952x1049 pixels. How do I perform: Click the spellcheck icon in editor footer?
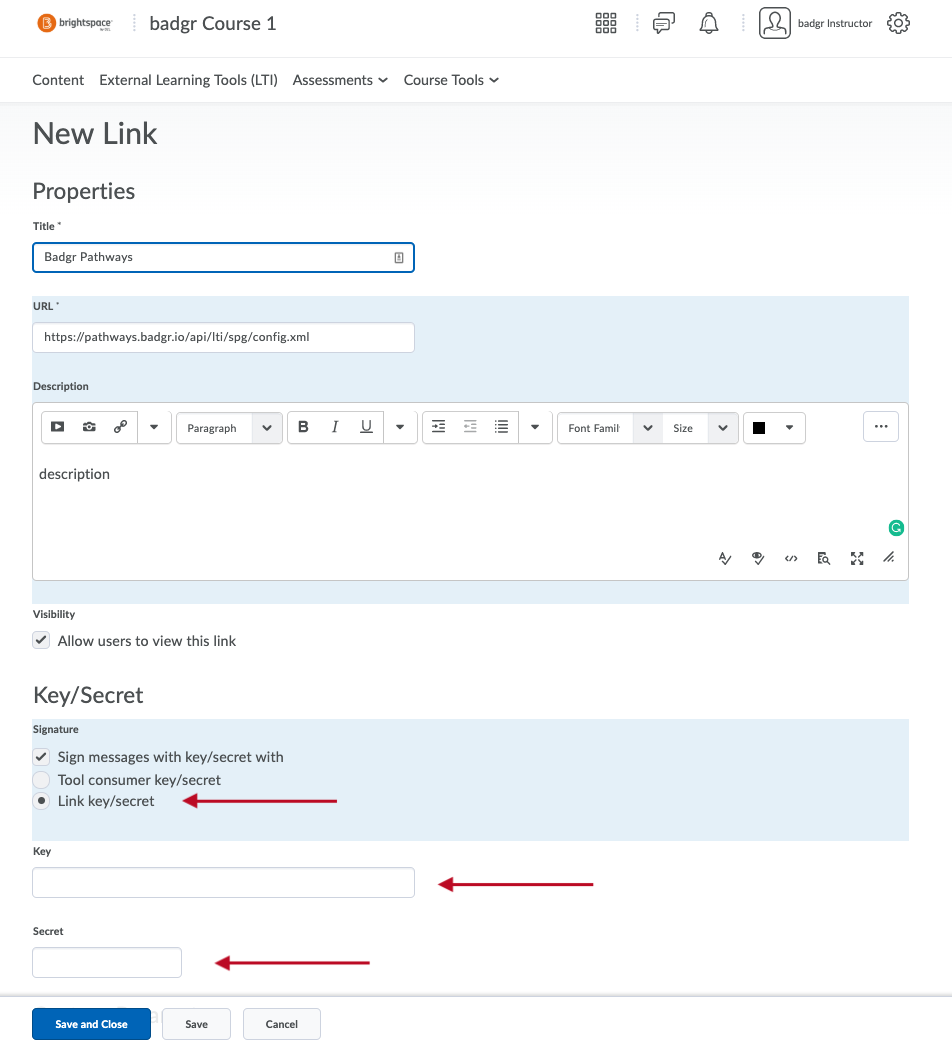[x=725, y=558]
